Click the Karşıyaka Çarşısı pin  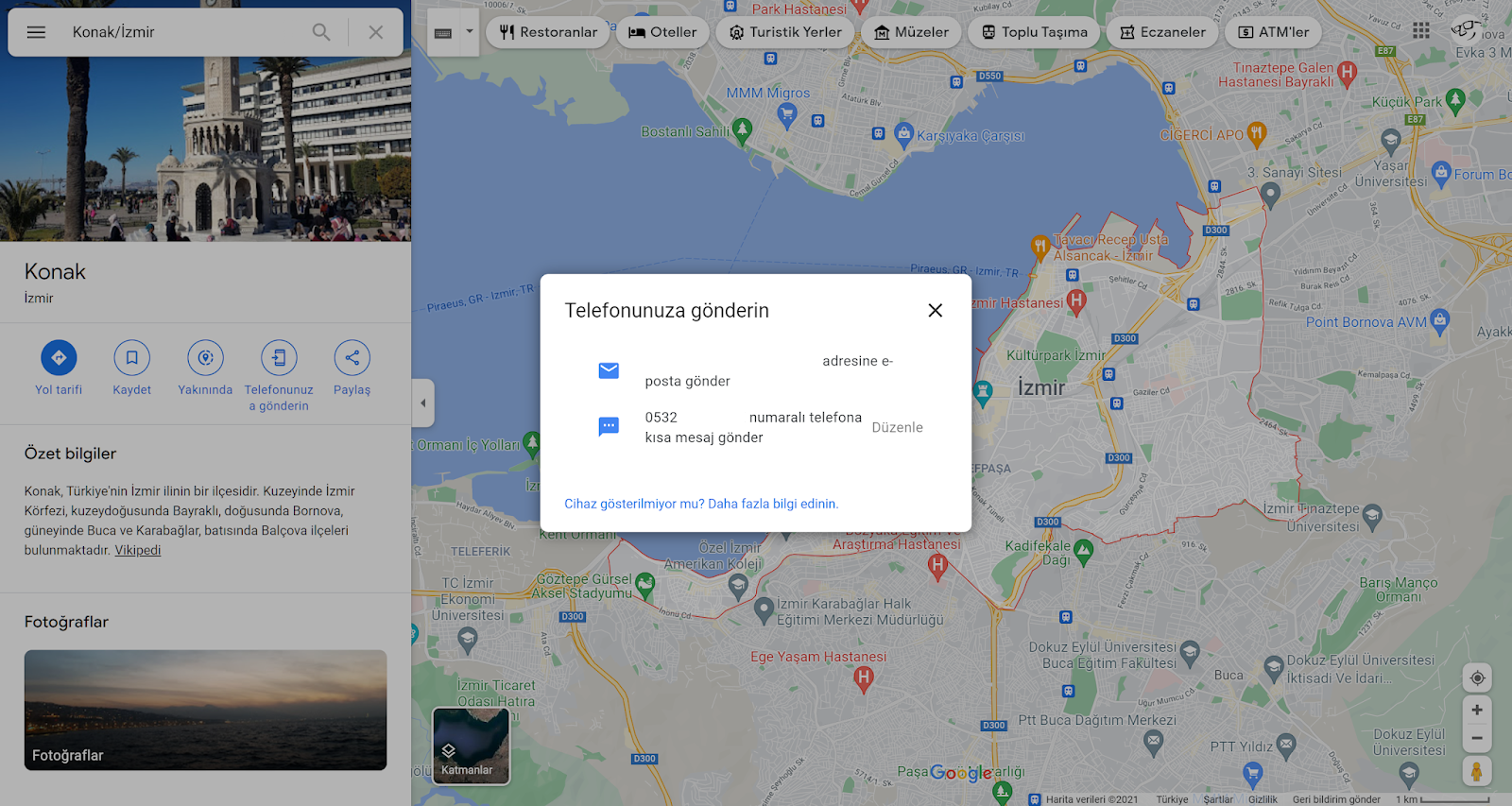click(x=904, y=133)
